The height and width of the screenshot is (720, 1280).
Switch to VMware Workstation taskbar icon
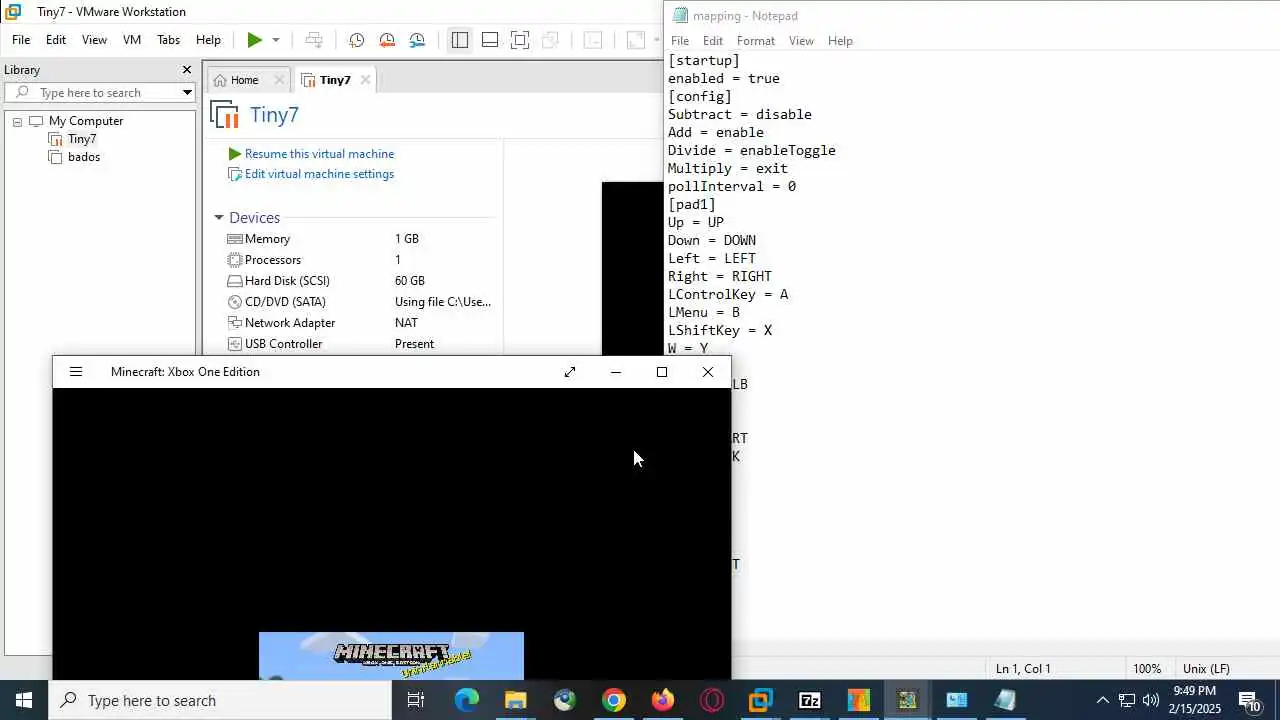coord(761,700)
